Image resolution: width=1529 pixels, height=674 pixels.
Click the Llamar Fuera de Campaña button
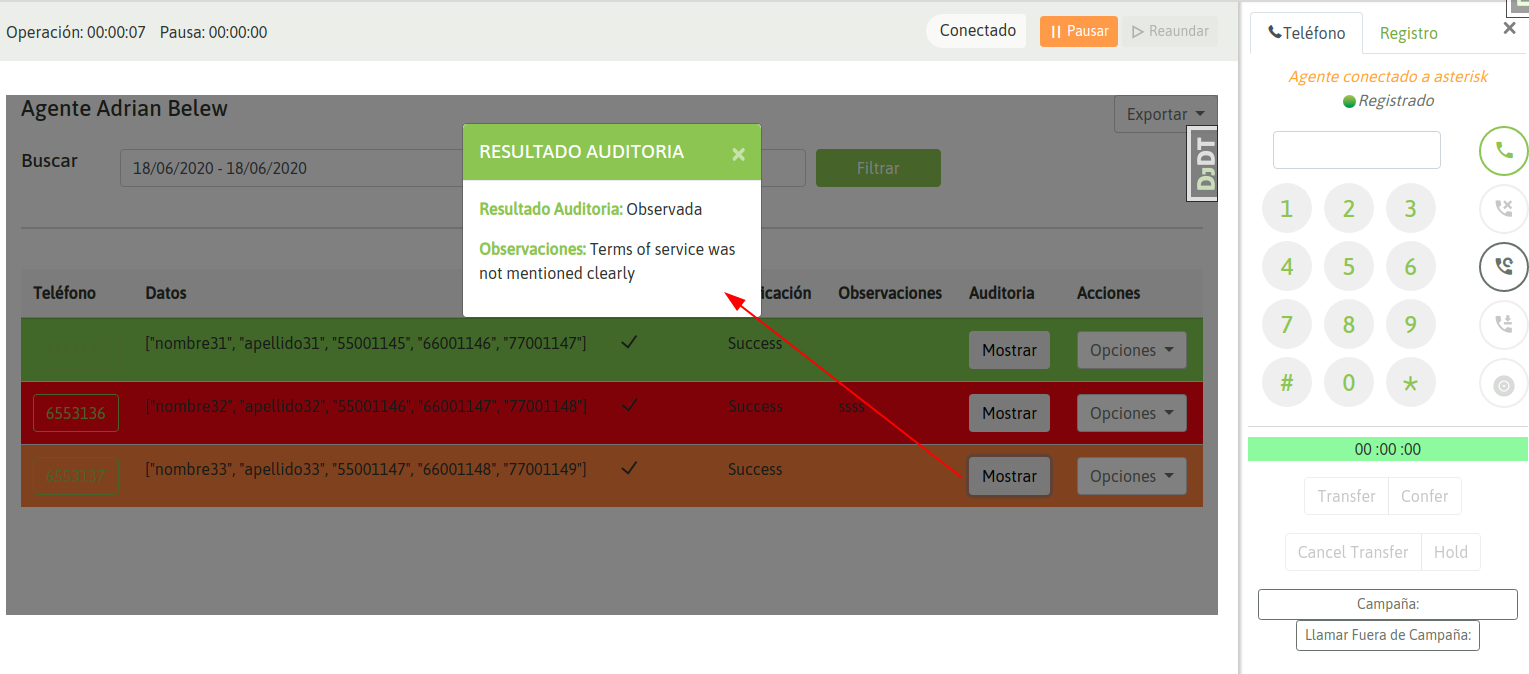pos(1387,635)
